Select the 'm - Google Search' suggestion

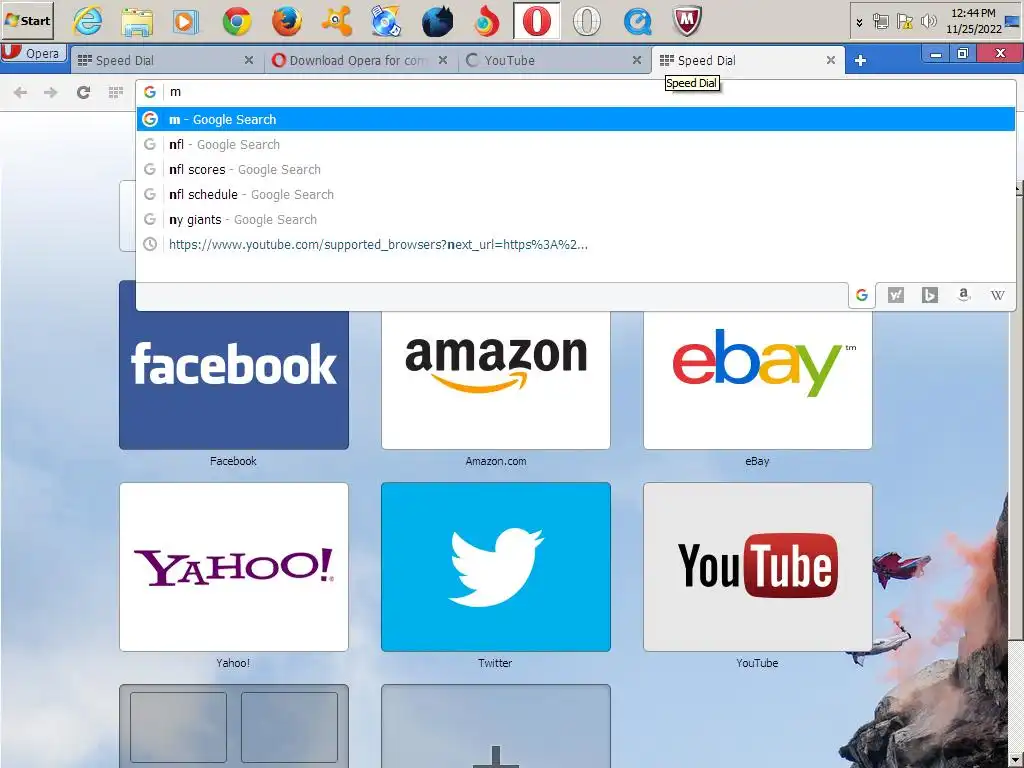pos(576,120)
